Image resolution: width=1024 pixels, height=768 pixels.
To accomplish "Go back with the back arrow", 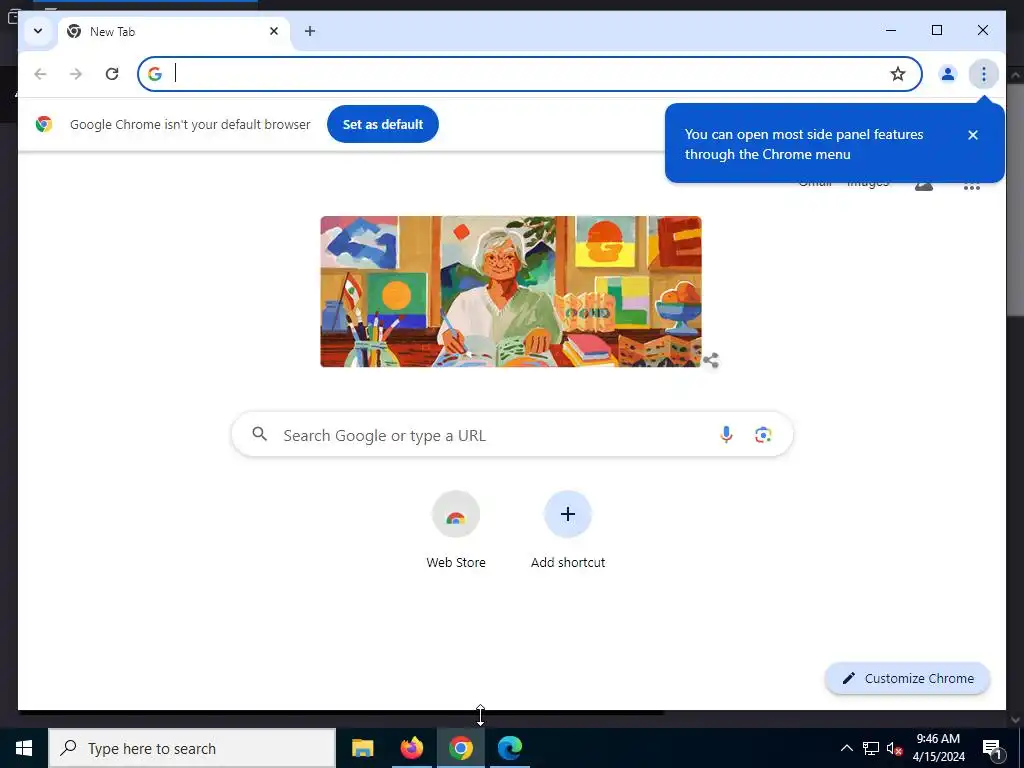I will tap(40, 74).
